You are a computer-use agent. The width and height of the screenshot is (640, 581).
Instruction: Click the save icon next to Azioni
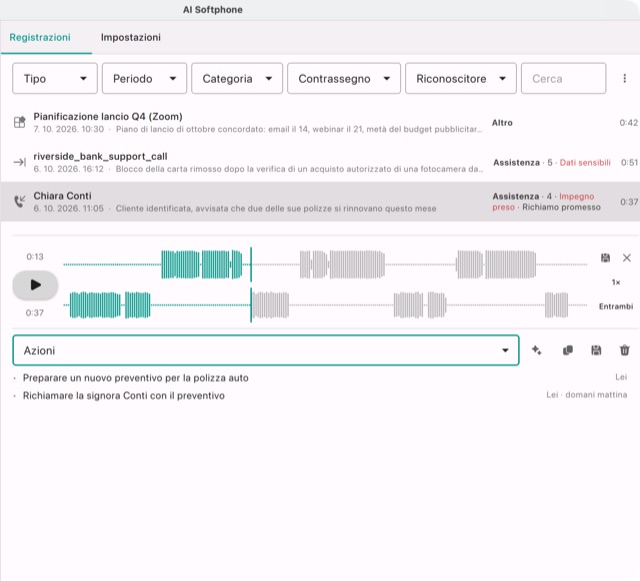(596, 350)
